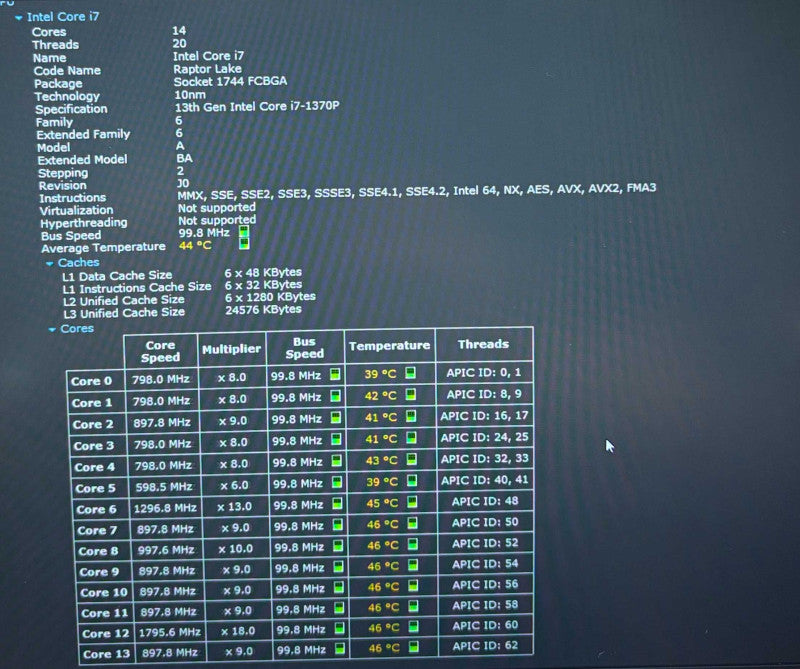Click Core 4 bus speed graph icon
The width and height of the screenshot is (800, 669).
(x=336, y=461)
